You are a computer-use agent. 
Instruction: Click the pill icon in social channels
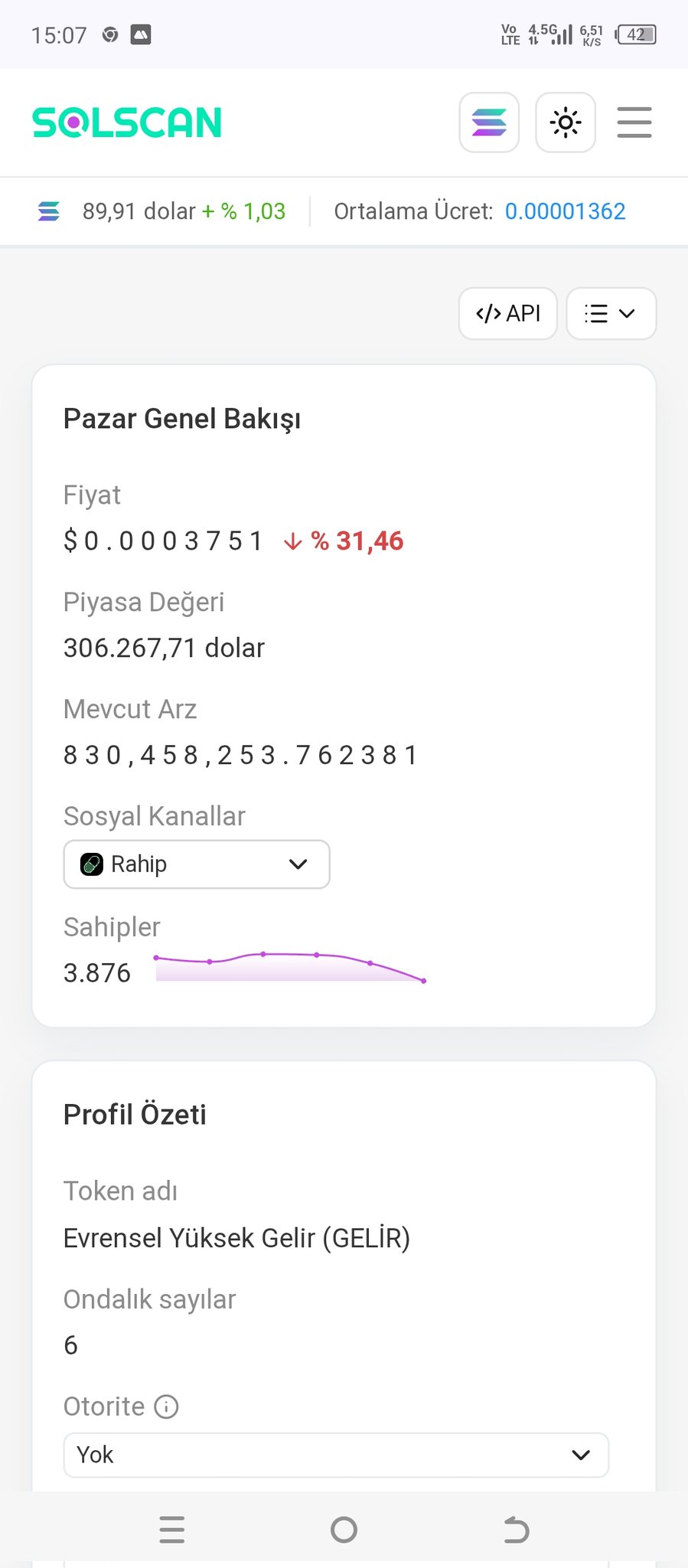click(92, 864)
